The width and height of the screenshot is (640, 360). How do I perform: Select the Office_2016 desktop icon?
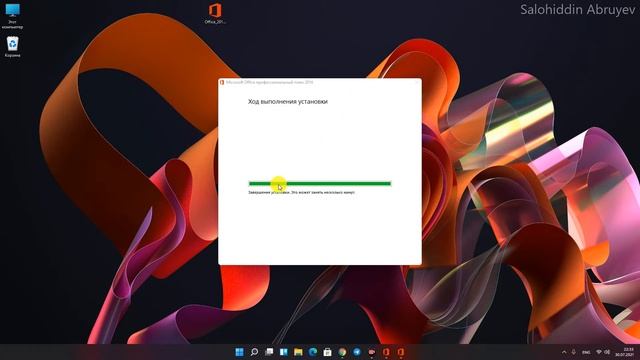pos(215,13)
